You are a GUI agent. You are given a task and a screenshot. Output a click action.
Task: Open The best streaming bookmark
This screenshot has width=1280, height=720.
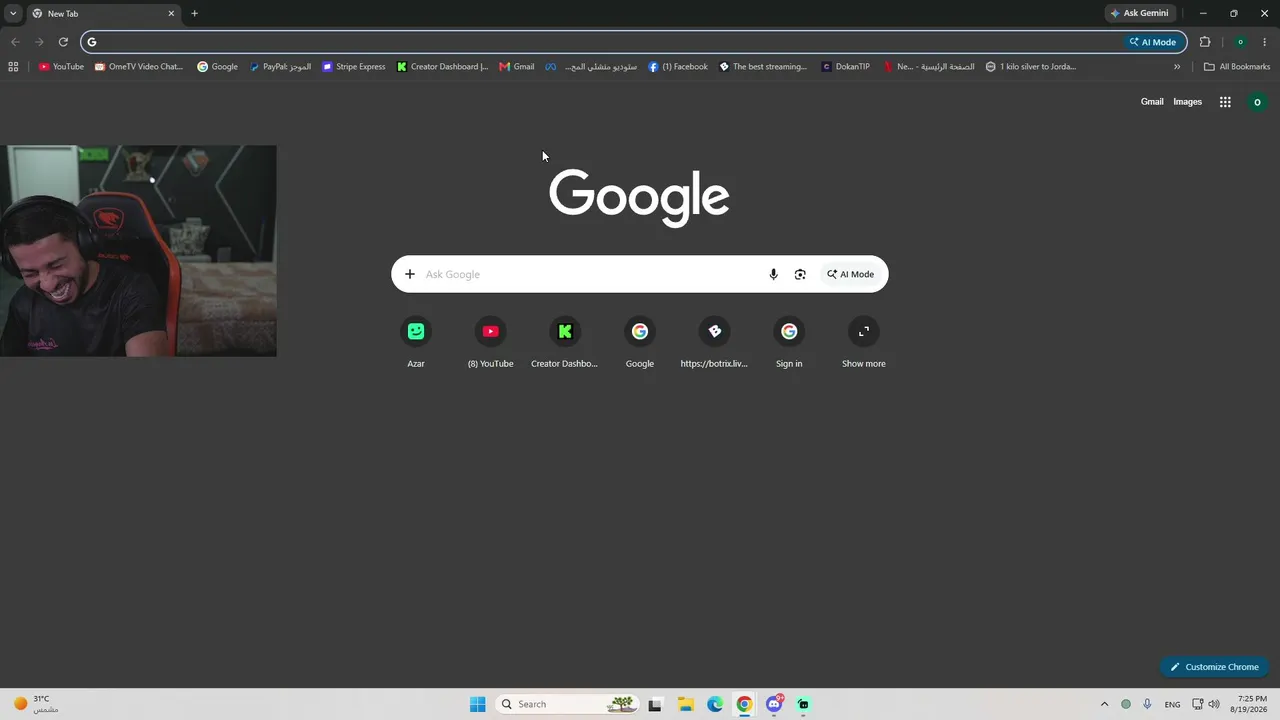763,67
